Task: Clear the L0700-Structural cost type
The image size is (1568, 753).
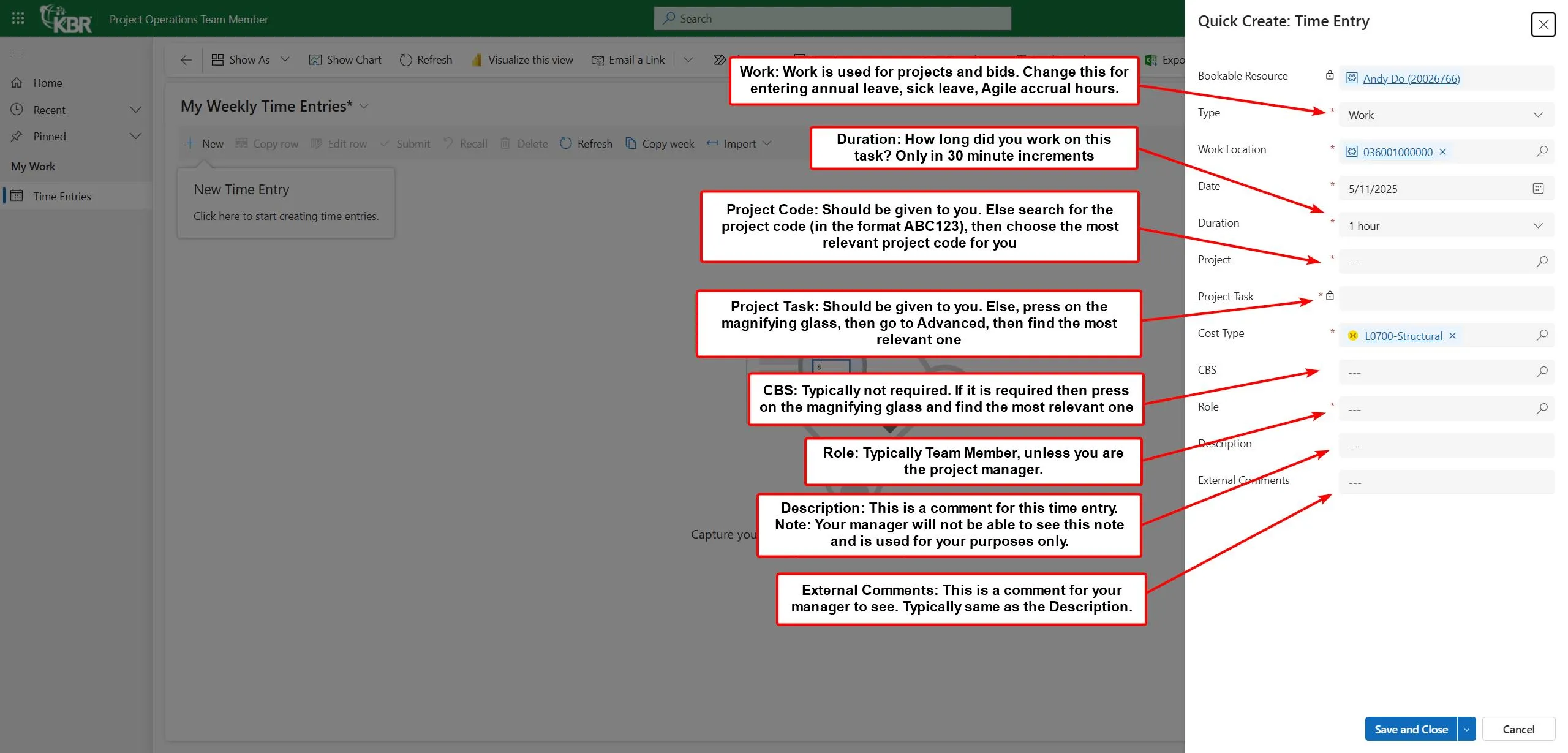Action: (x=1452, y=336)
